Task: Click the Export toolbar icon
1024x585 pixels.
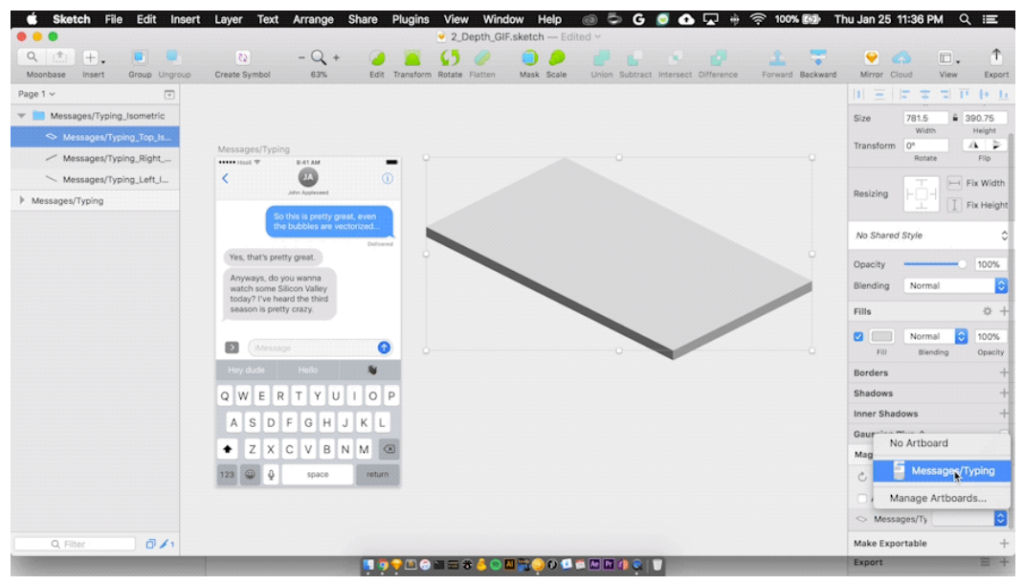Action: coord(996,57)
